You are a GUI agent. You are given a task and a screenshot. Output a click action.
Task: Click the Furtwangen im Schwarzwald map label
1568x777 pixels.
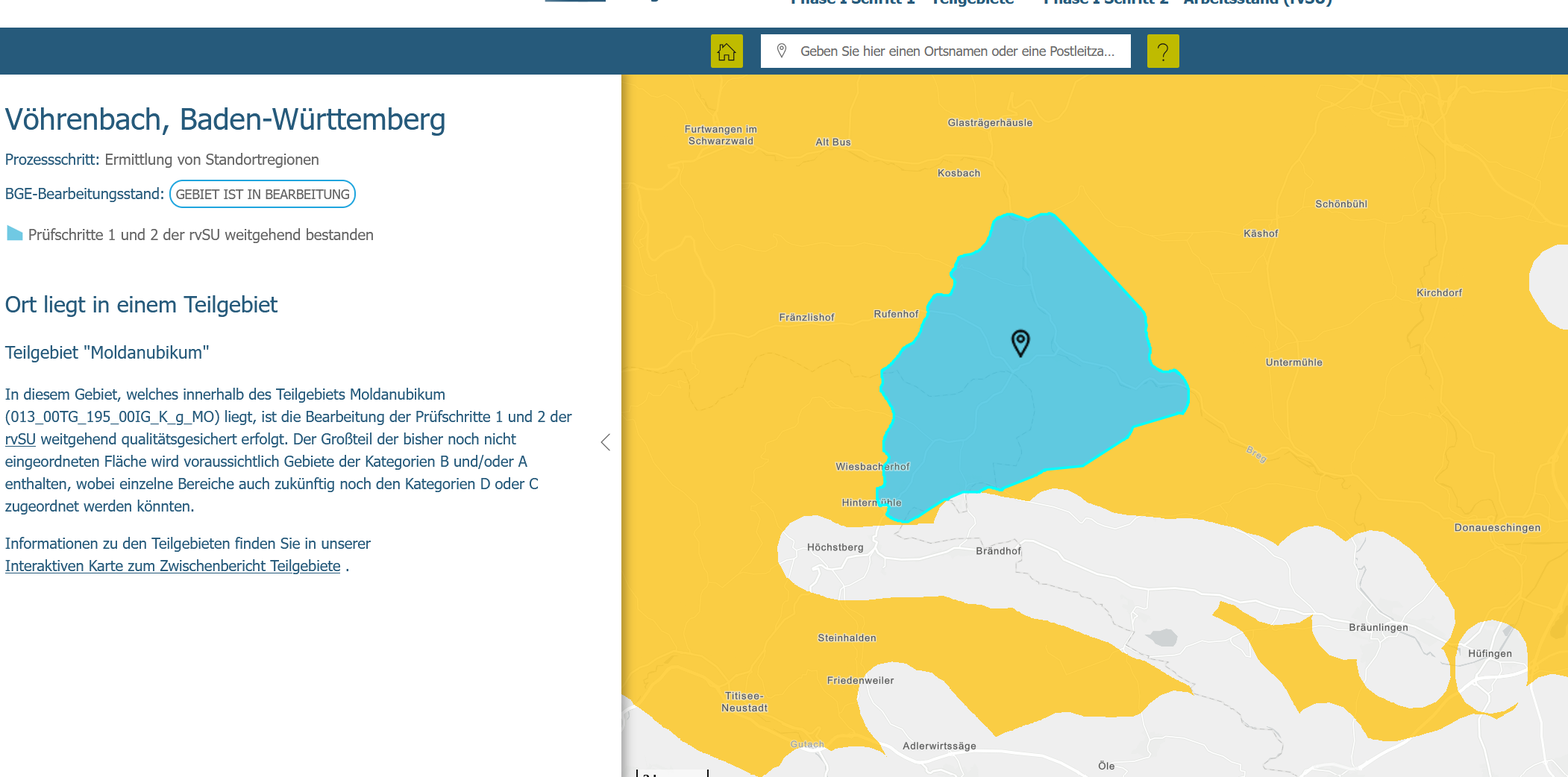(721, 135)
